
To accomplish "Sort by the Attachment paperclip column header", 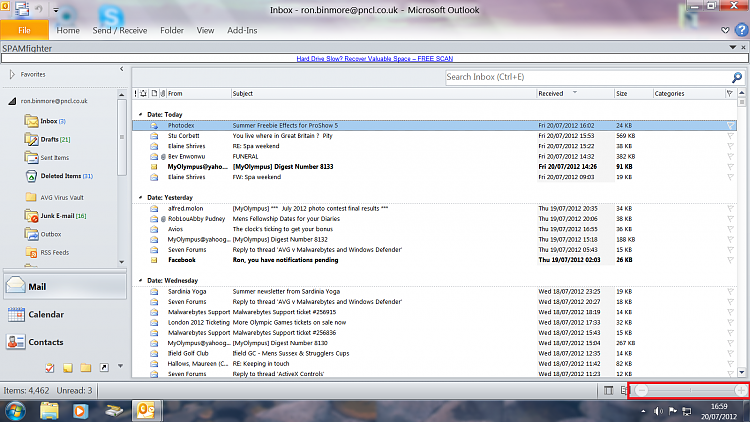I will pyautogui.click(x=163, y=93).
